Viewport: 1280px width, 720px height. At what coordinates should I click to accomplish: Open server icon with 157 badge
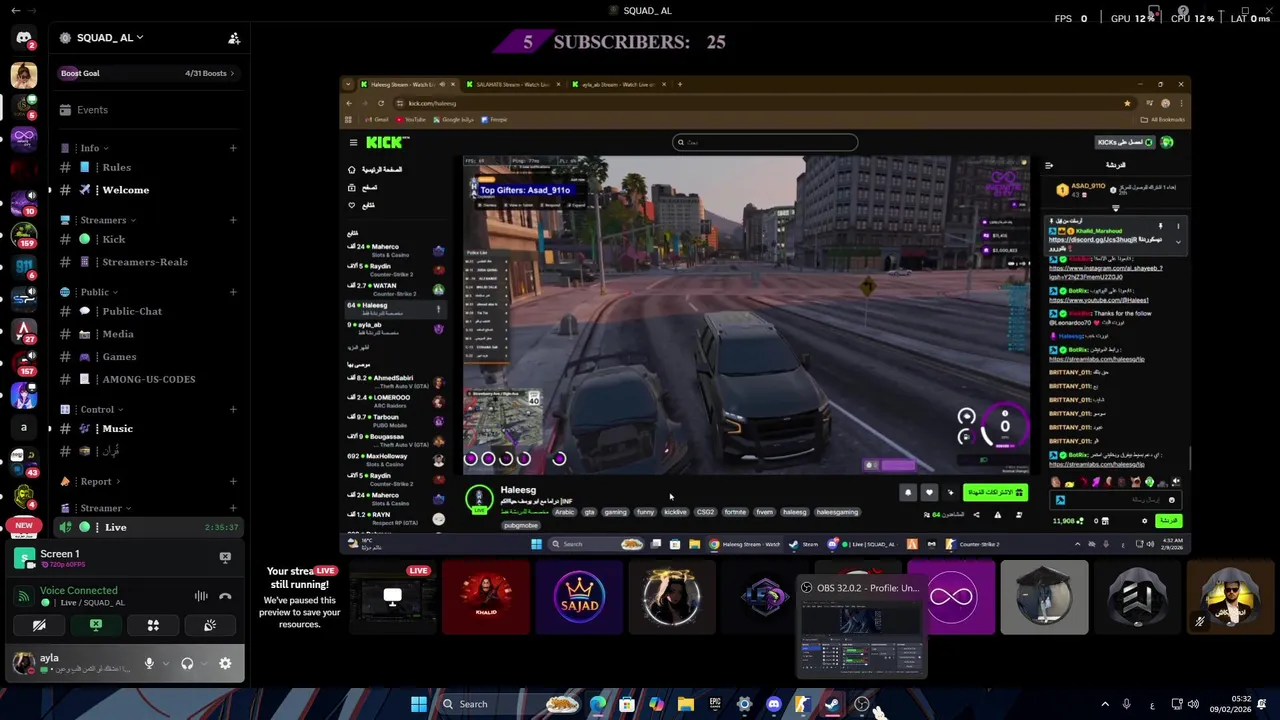[x=24, y=362]
